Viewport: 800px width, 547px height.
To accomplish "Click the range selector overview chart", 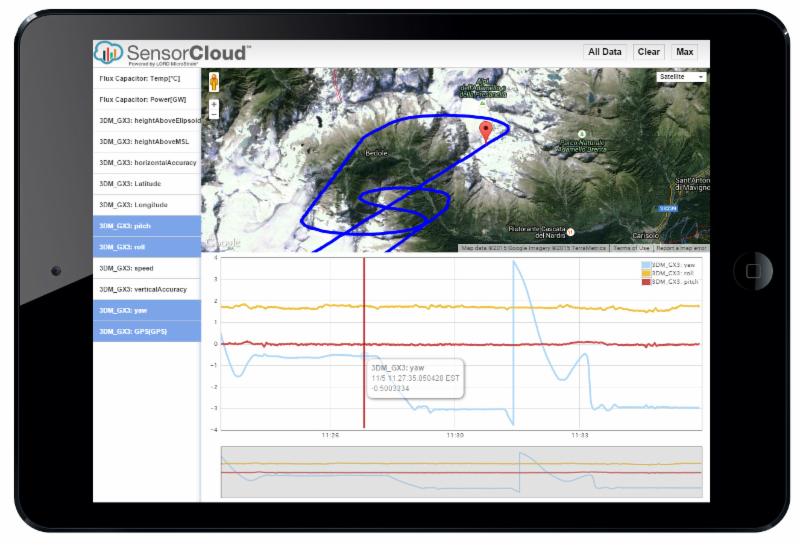I will pos(461,472).
